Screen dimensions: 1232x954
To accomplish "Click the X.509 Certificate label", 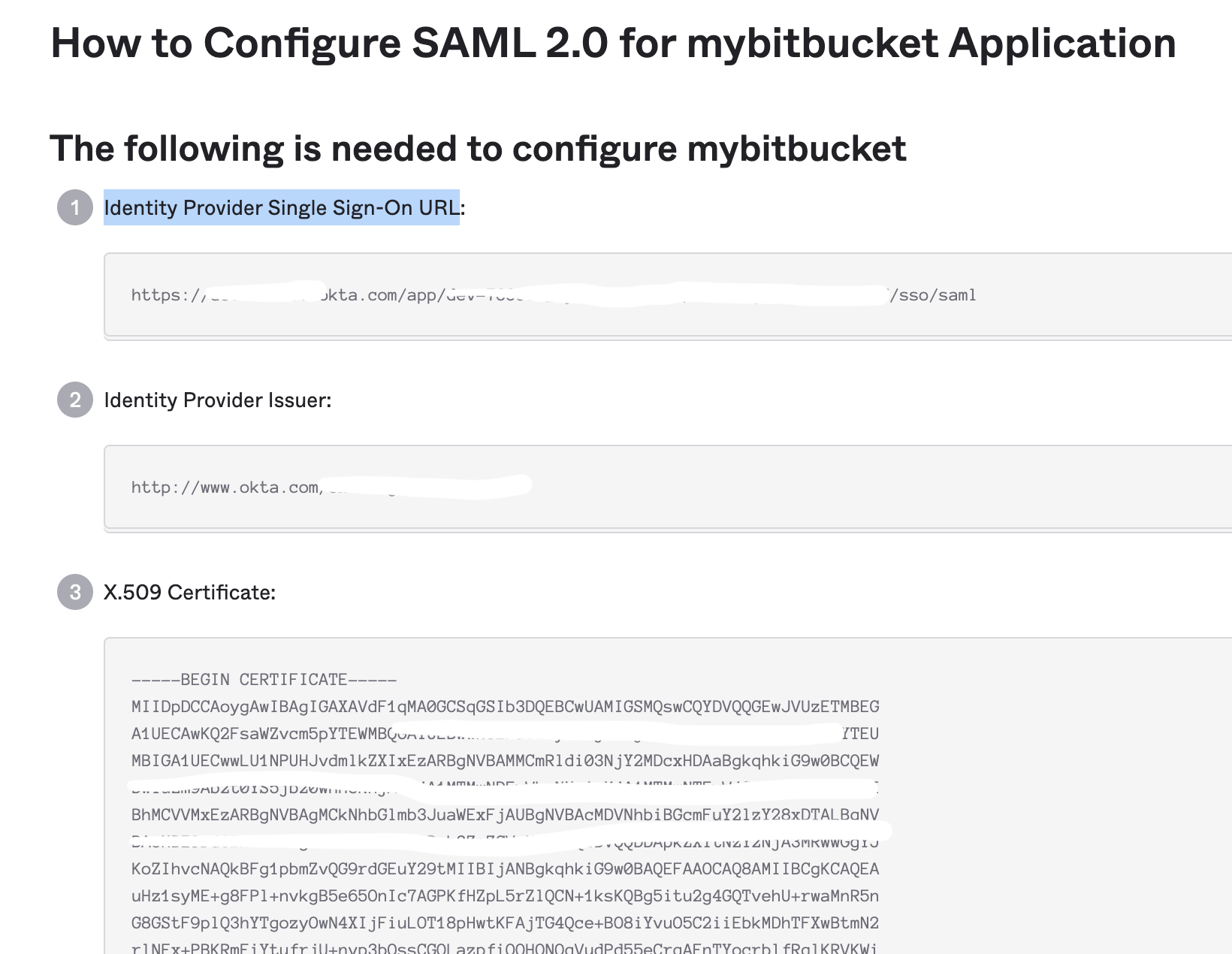I will 190,592.
